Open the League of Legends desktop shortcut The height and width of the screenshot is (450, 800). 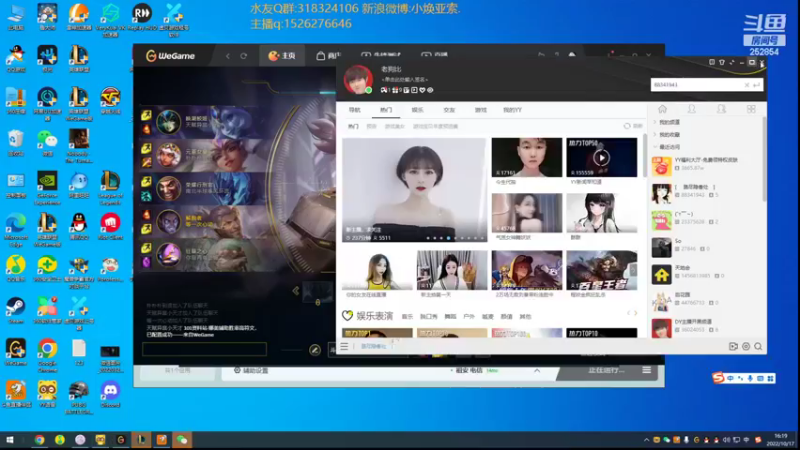point(110,188)
